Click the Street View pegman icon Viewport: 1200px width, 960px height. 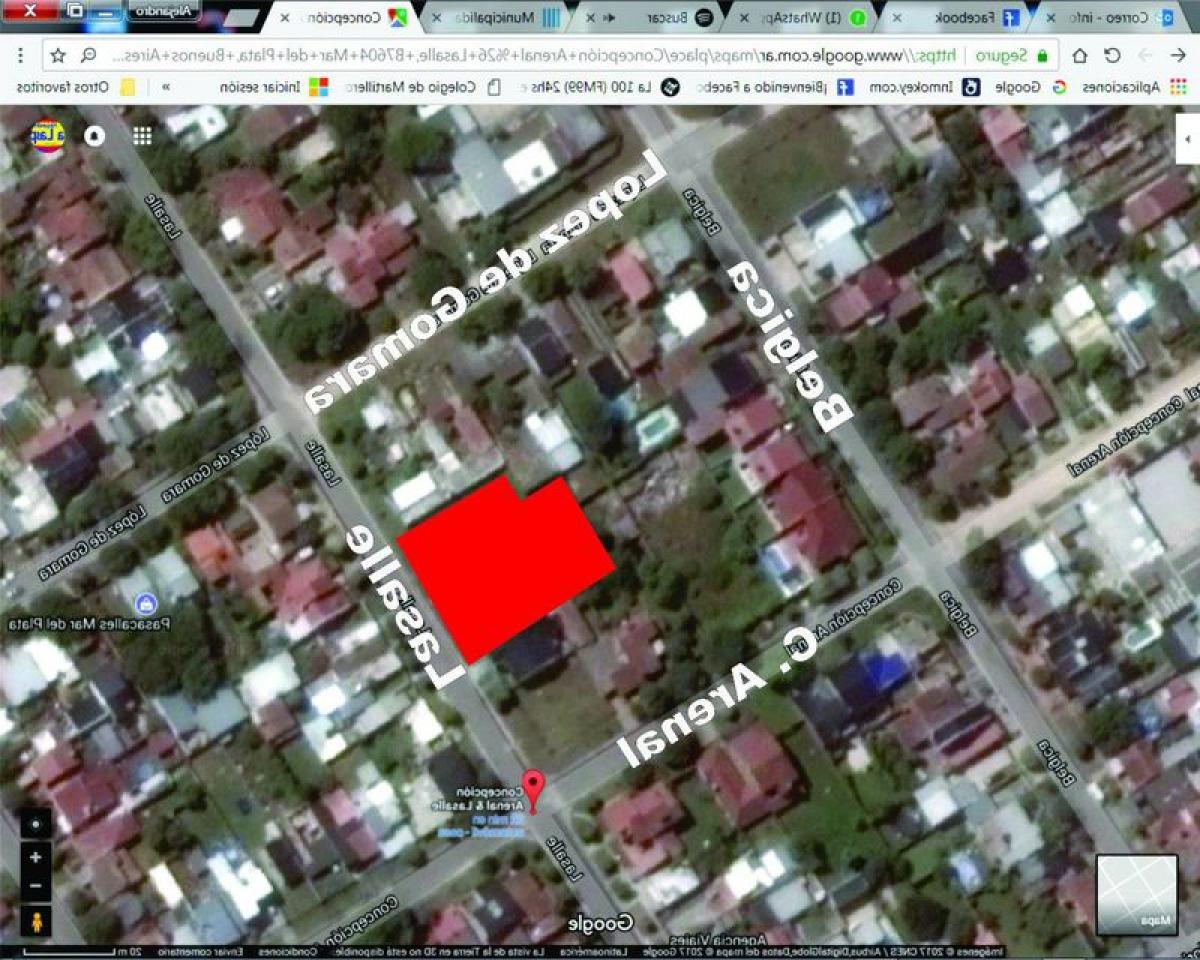[x=35, y=922]
